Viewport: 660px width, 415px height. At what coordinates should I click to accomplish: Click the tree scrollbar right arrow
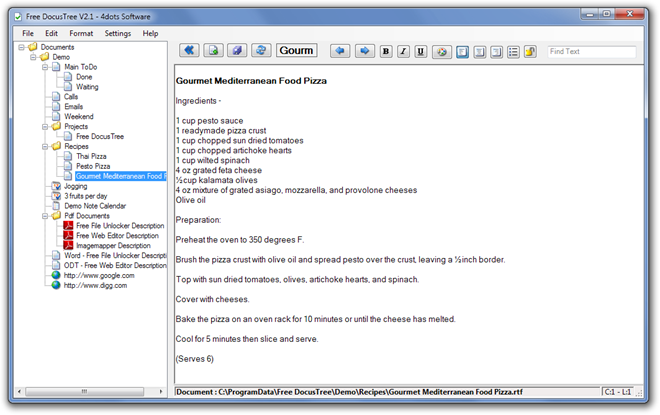[x=161, y=392]
